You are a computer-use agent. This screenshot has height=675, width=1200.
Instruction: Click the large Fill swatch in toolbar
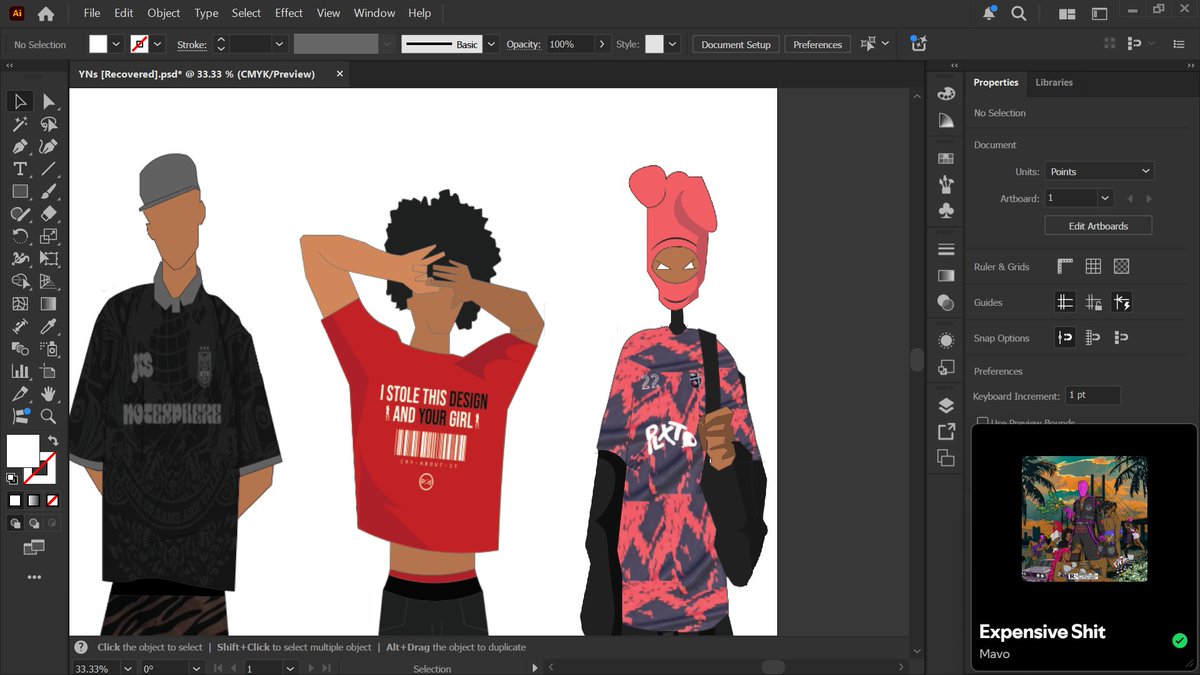23,451
